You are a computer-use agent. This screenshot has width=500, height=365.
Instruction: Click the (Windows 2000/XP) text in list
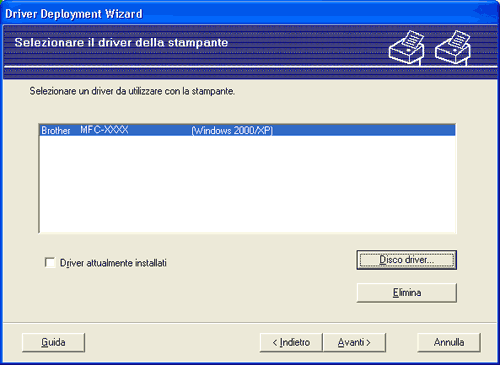click(x=232, y=130)
